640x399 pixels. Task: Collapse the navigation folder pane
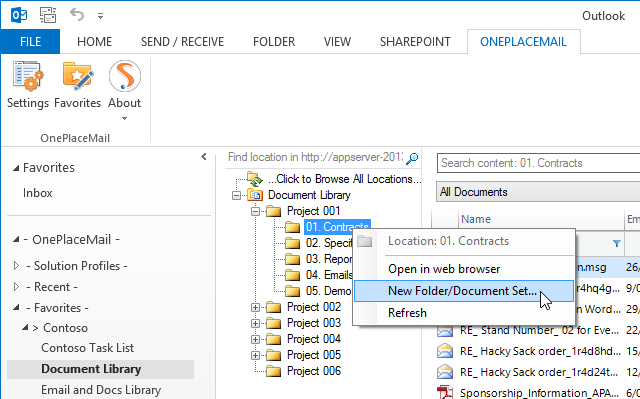click(204, 157)
